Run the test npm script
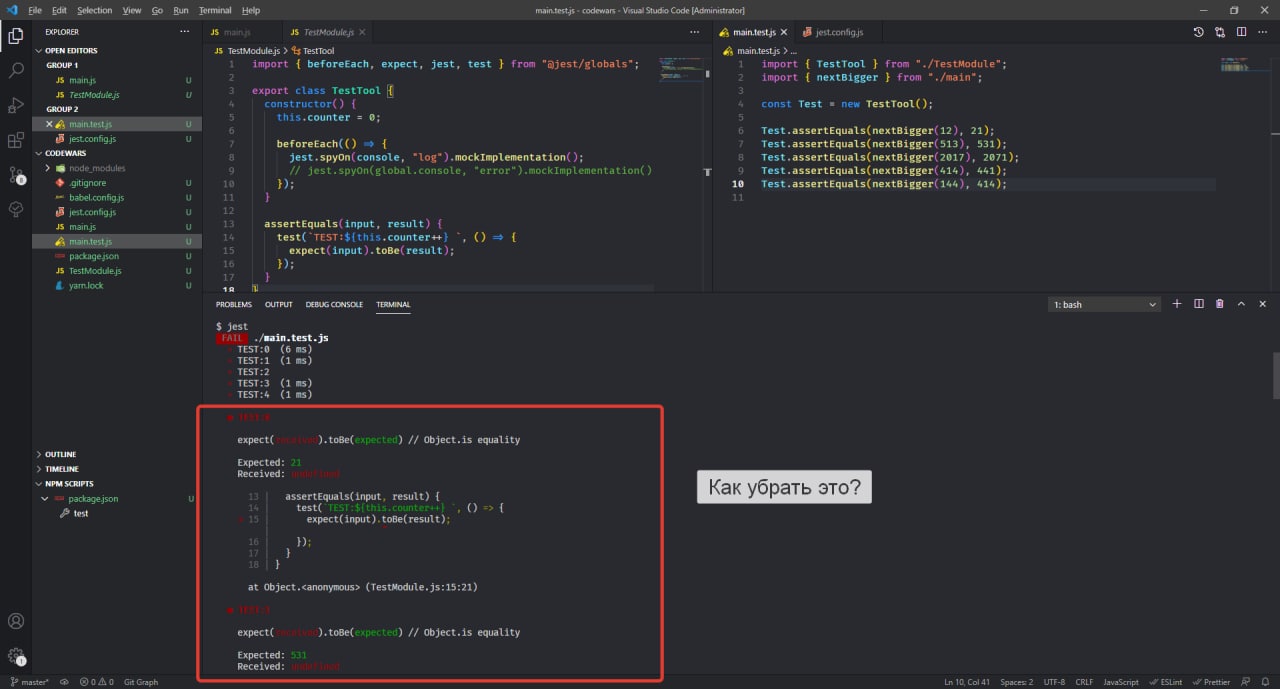 click(x=81, y=513)
